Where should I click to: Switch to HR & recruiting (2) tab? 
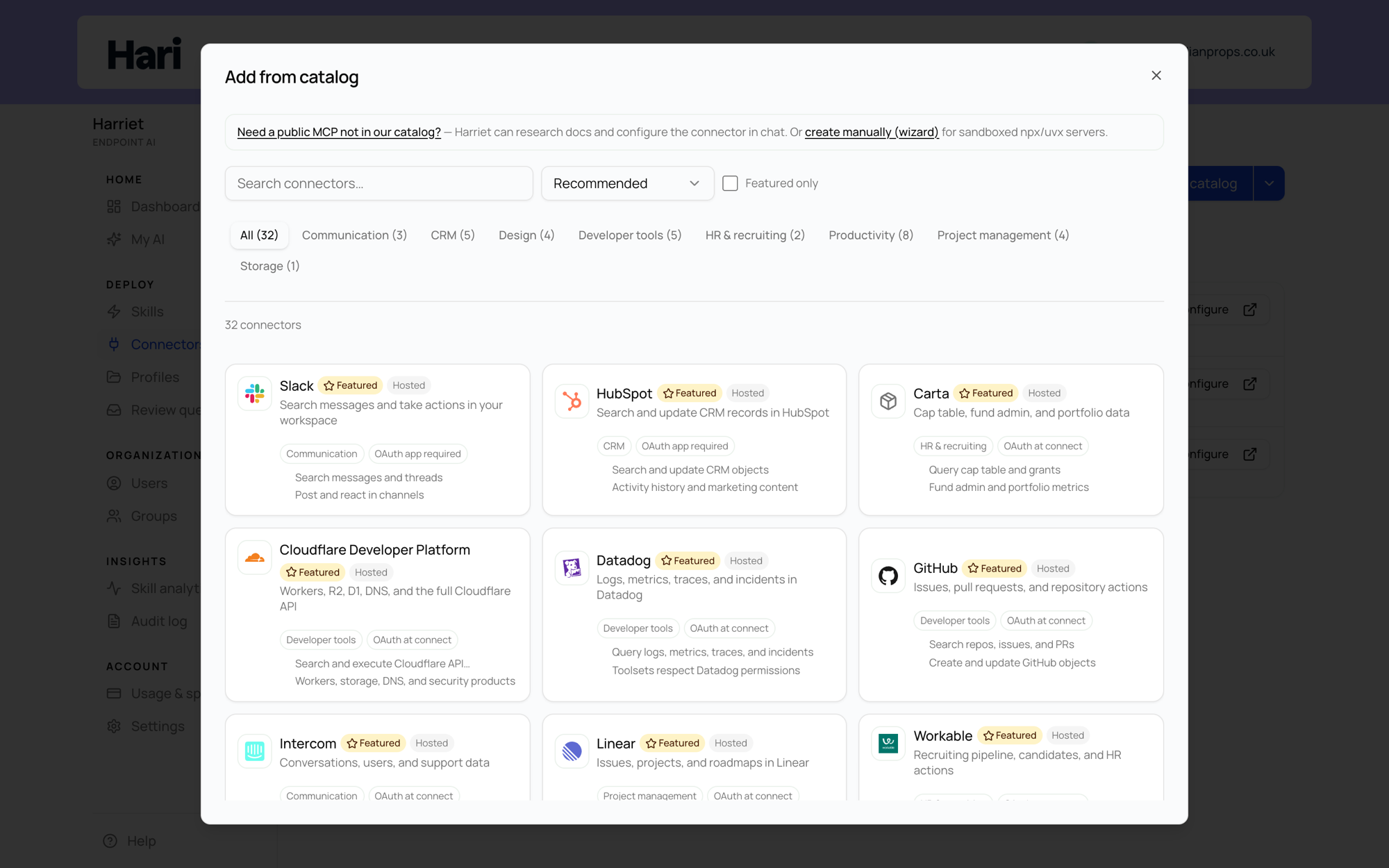pyautogui.click(x=755, y=235)
